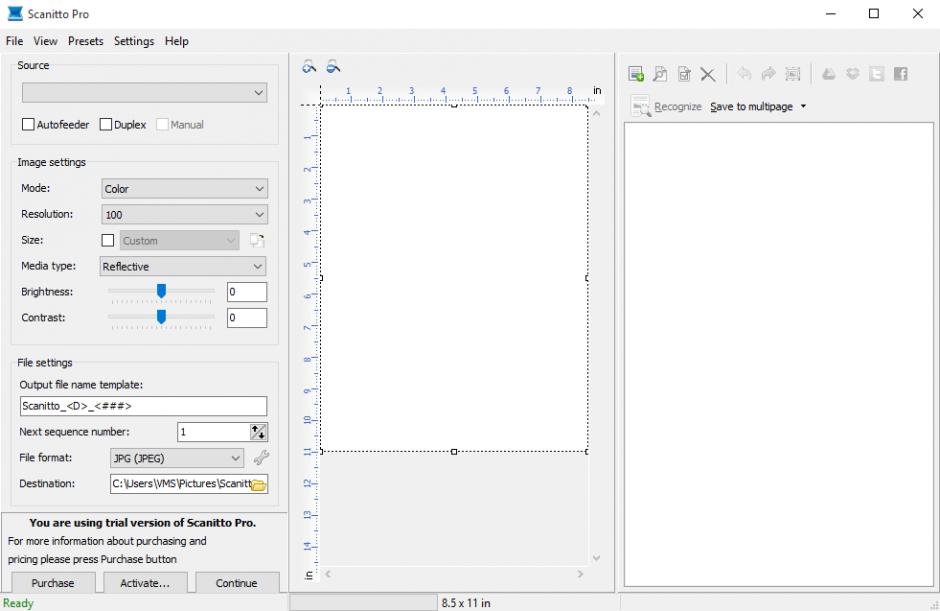
Task: Click the page magnifier view icon
Action: (x=660, y=74)
